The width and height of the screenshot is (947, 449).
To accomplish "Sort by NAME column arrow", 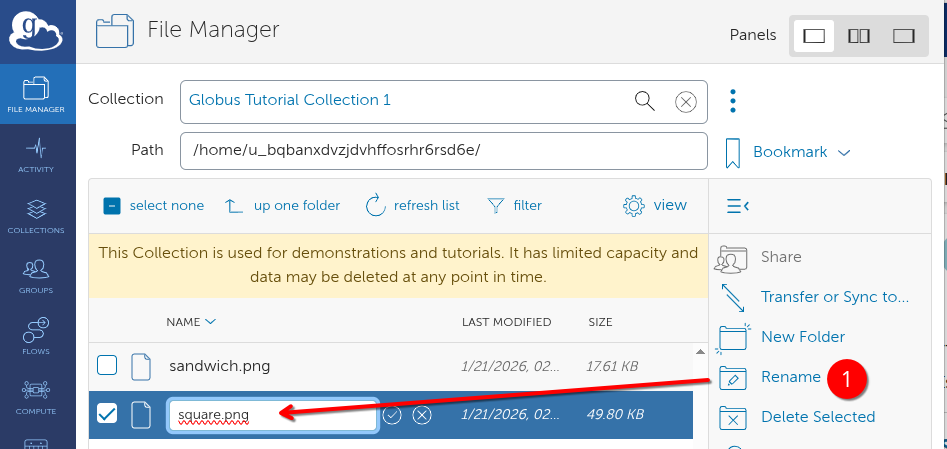I will tap(210, 322).
